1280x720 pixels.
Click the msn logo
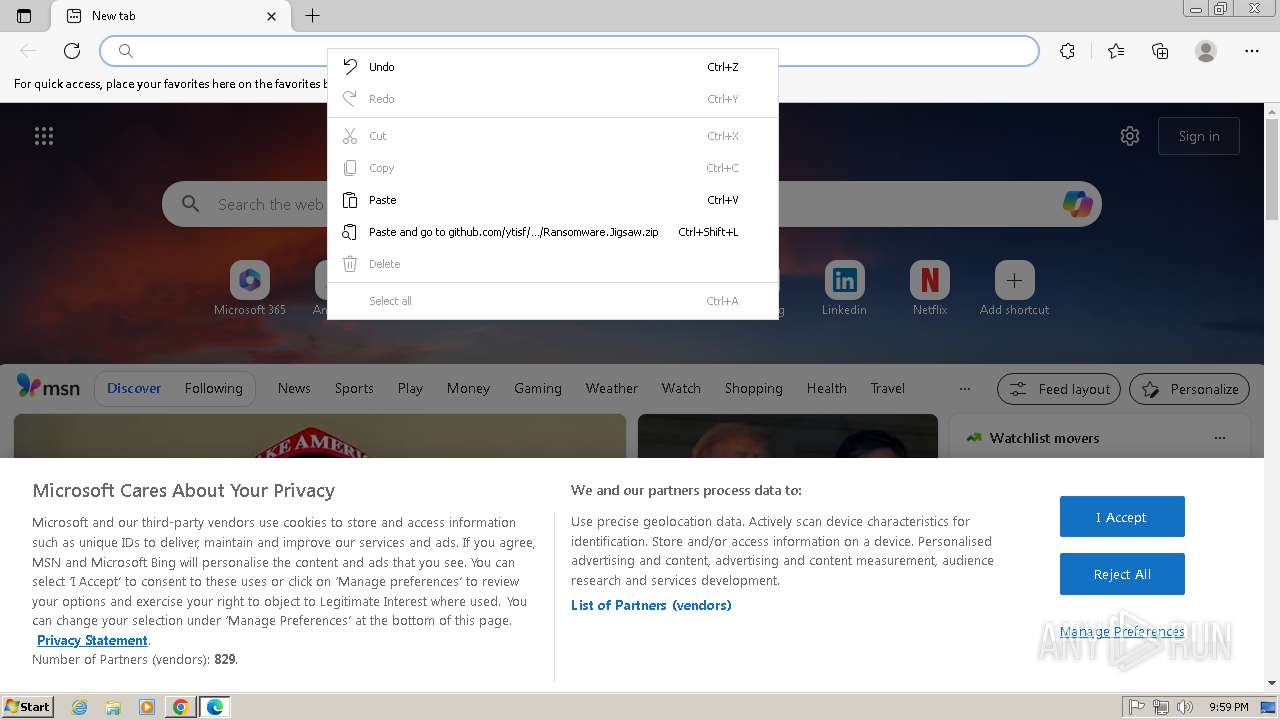pyautogui.click(x=48, y=387)
